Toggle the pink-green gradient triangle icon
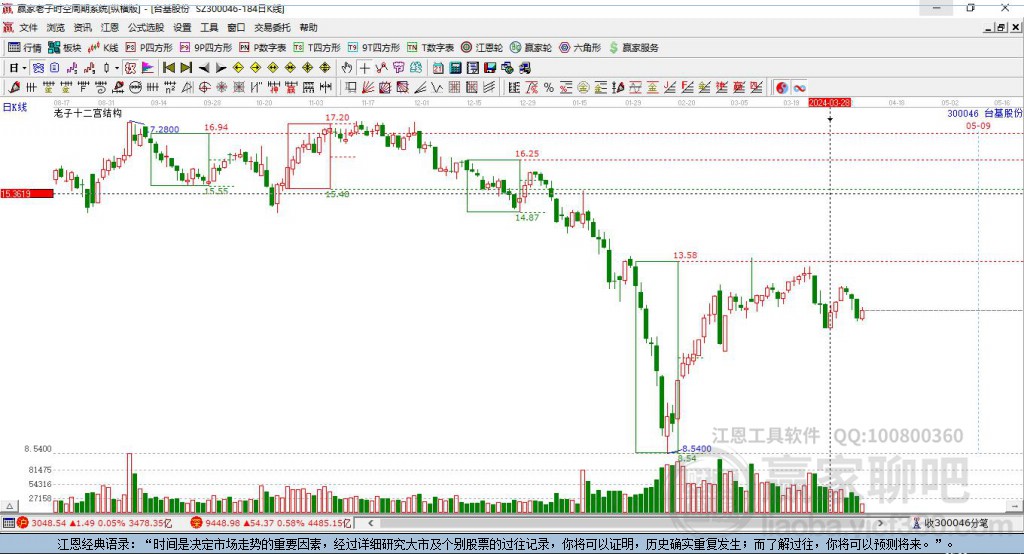 [x=148, y=68]
